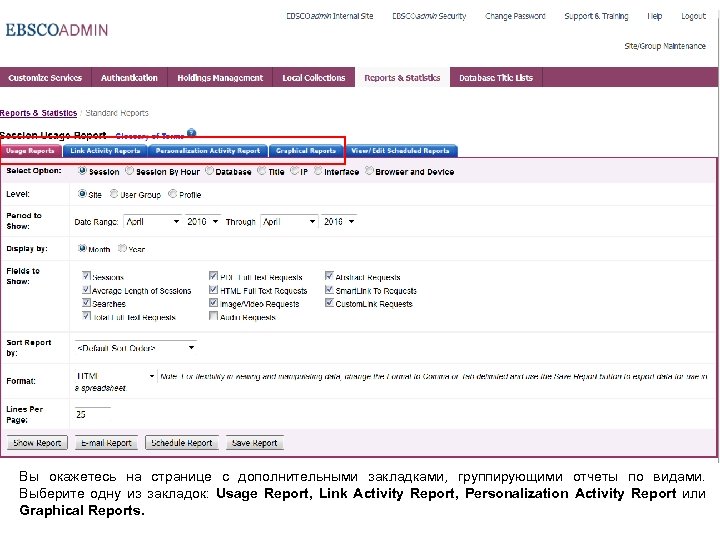Click the EBSCOadmin logo
The image size is (720, 540).
pos(57,30)
